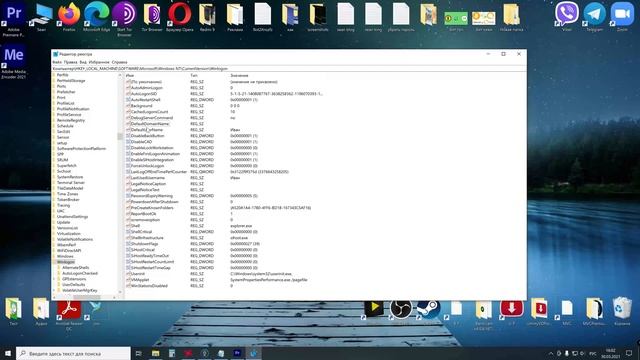This screenshot has width=640, height=360.
Task: Open the Правка menu
Action: click(x=70, y=62)
